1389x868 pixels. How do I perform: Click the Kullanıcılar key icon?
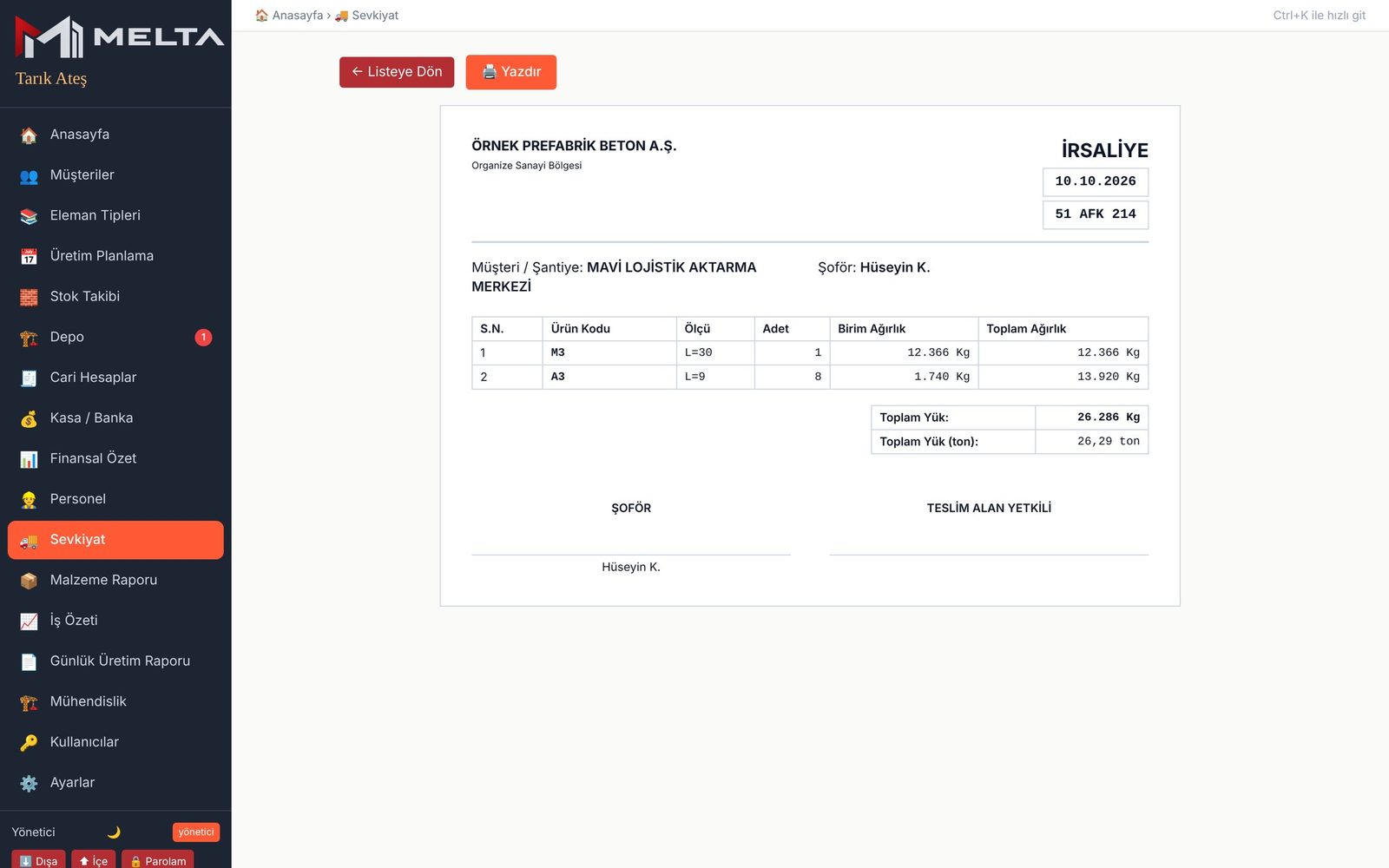pos(29,742)
